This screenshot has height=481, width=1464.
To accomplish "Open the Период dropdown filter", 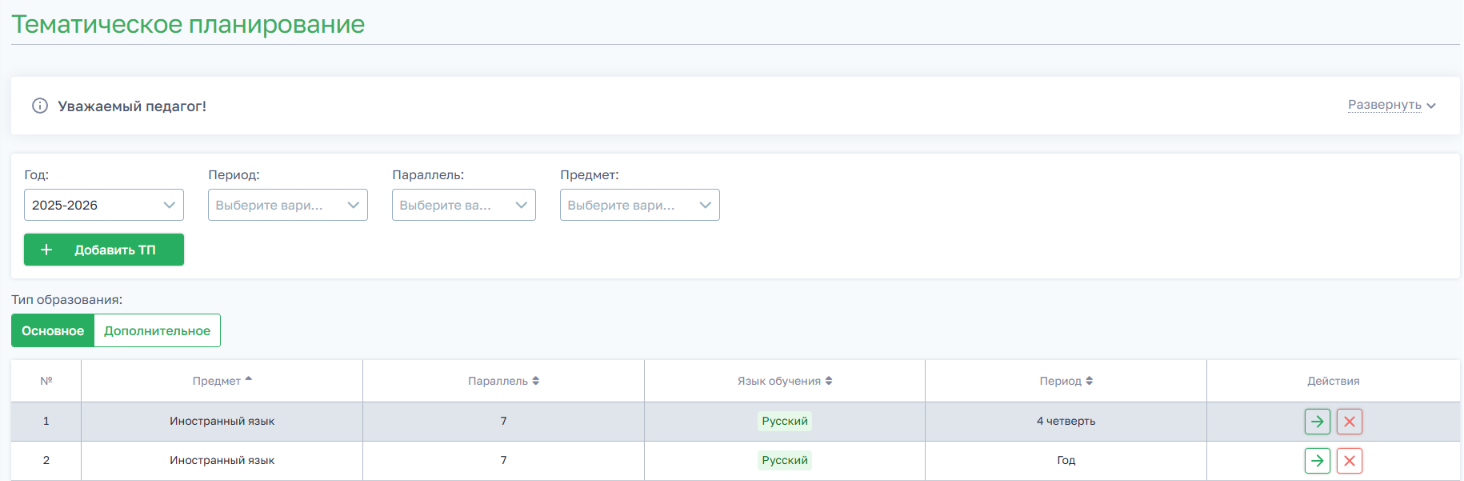I will tap(288, 205).
